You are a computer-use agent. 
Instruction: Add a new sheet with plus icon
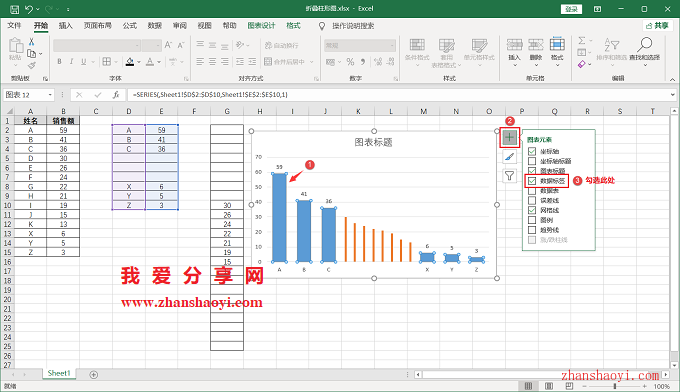tap(94, 374)
